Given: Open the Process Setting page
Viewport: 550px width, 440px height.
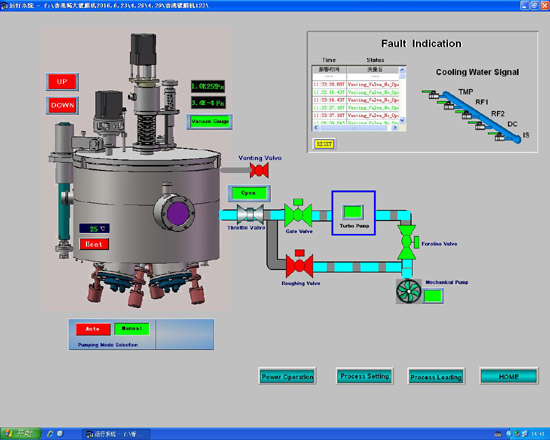Looking at the screenshot, I should 365,376.
